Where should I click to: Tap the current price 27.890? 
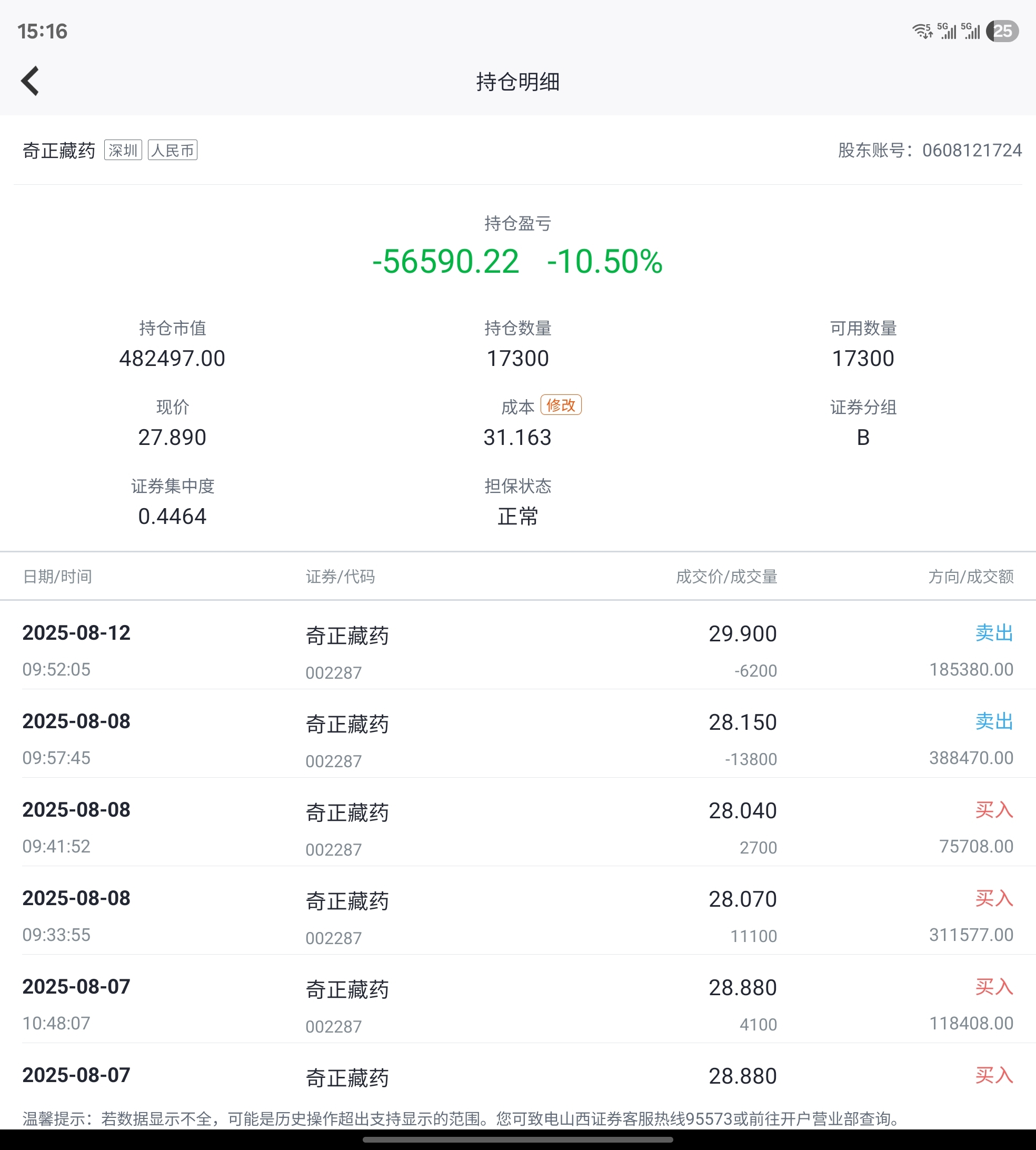point(172,437)
